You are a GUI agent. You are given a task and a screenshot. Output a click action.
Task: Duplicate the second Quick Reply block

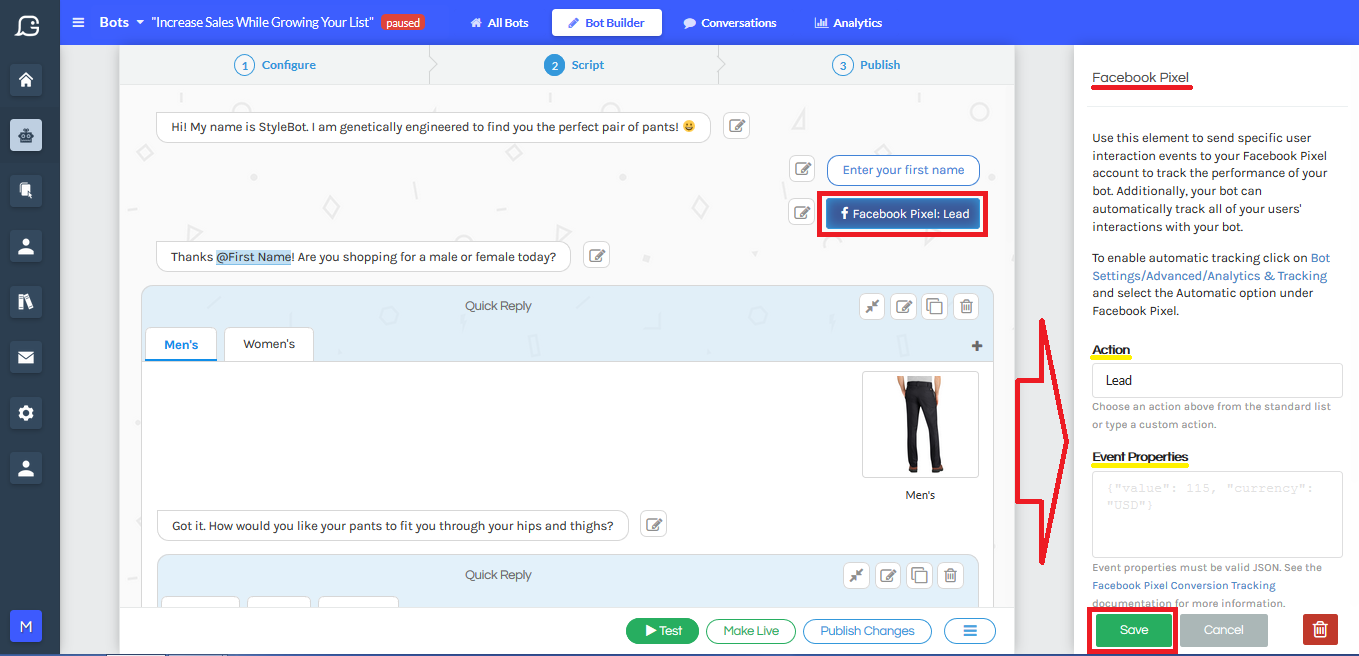919,575
